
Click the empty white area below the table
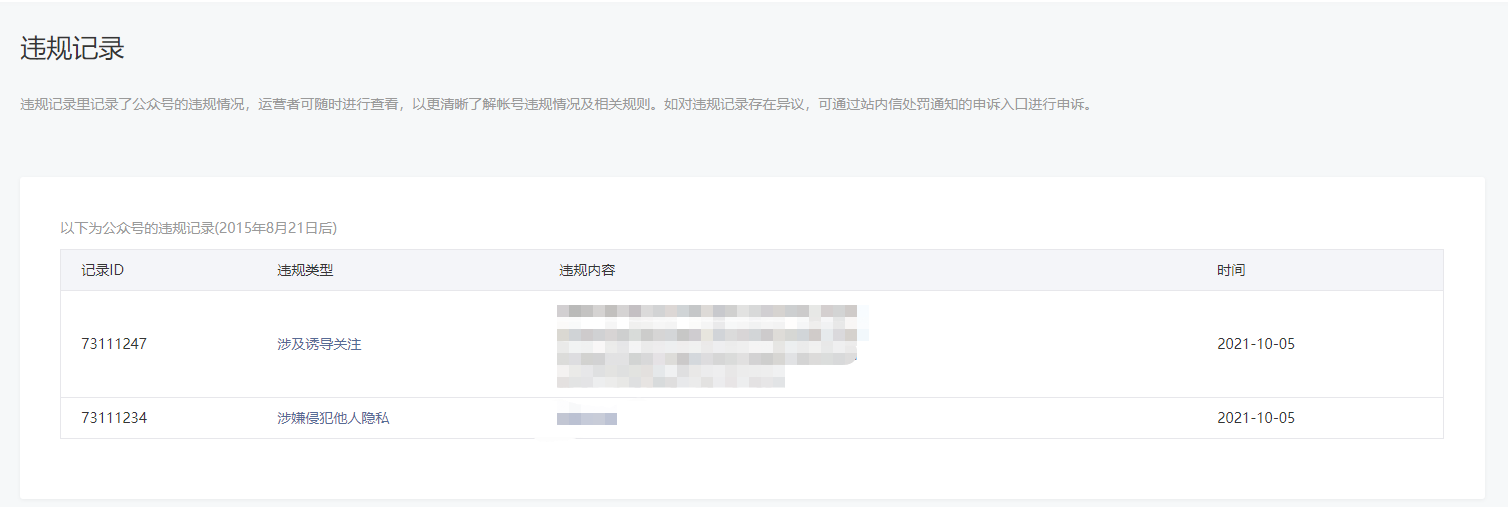(x=752, y=468)
